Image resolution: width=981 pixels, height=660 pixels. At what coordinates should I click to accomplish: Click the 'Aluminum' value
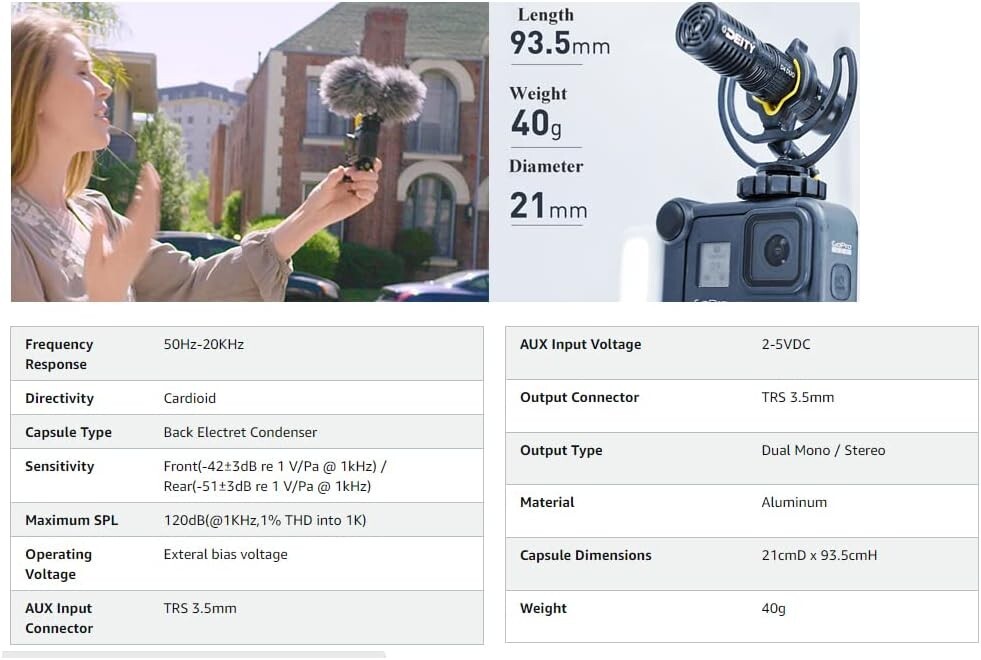794,502
